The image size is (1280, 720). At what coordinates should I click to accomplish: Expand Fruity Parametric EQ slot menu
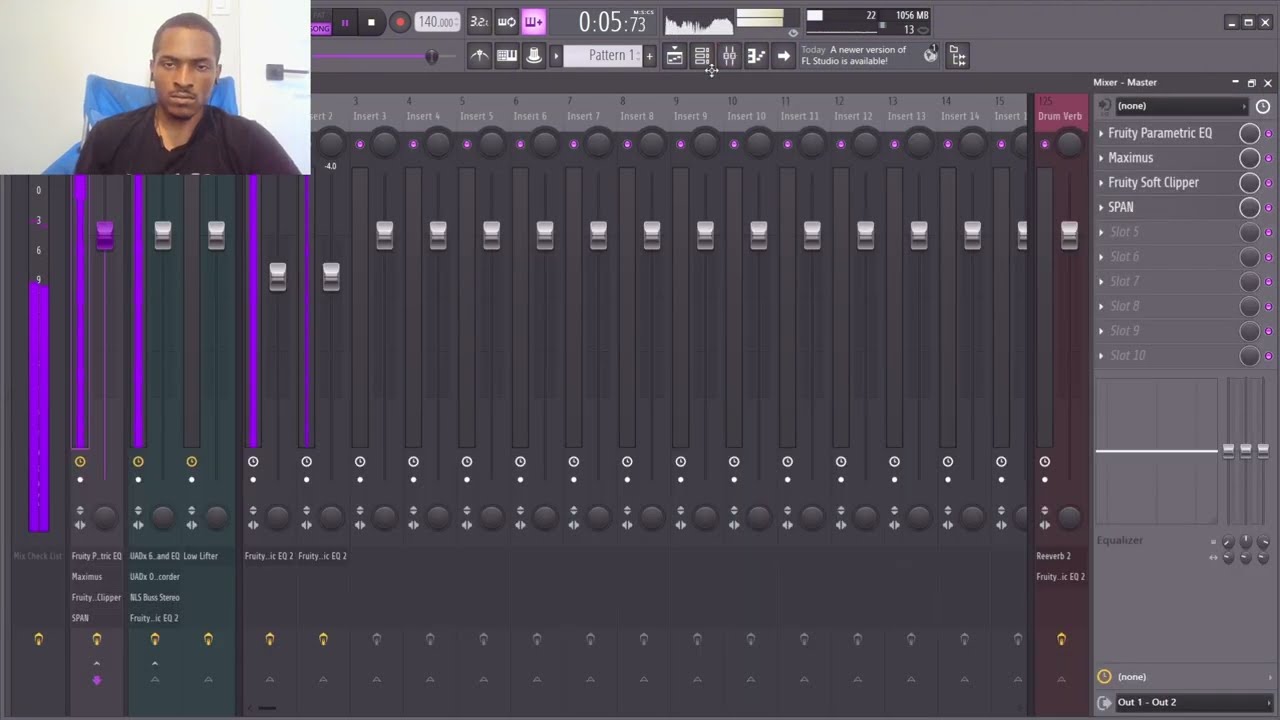click(1102, 133)
